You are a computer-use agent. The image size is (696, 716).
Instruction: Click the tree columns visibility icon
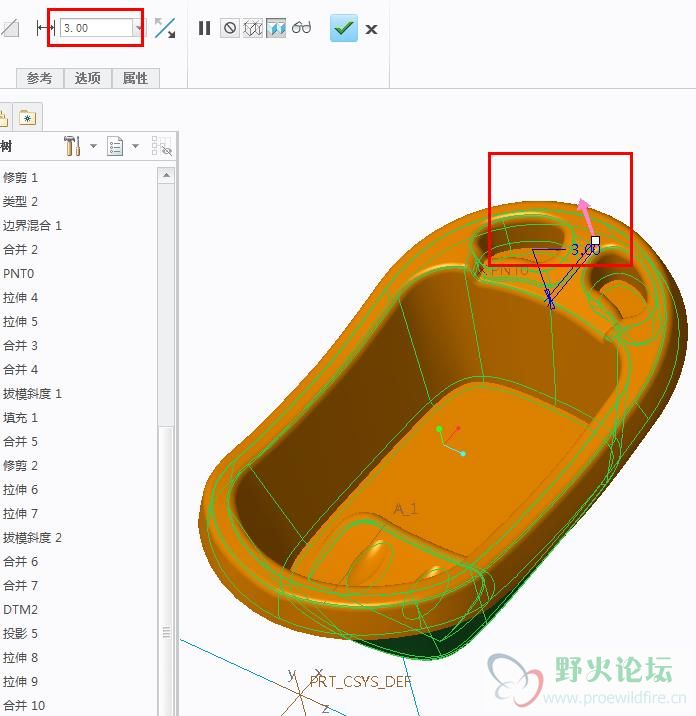coord(162,146)
